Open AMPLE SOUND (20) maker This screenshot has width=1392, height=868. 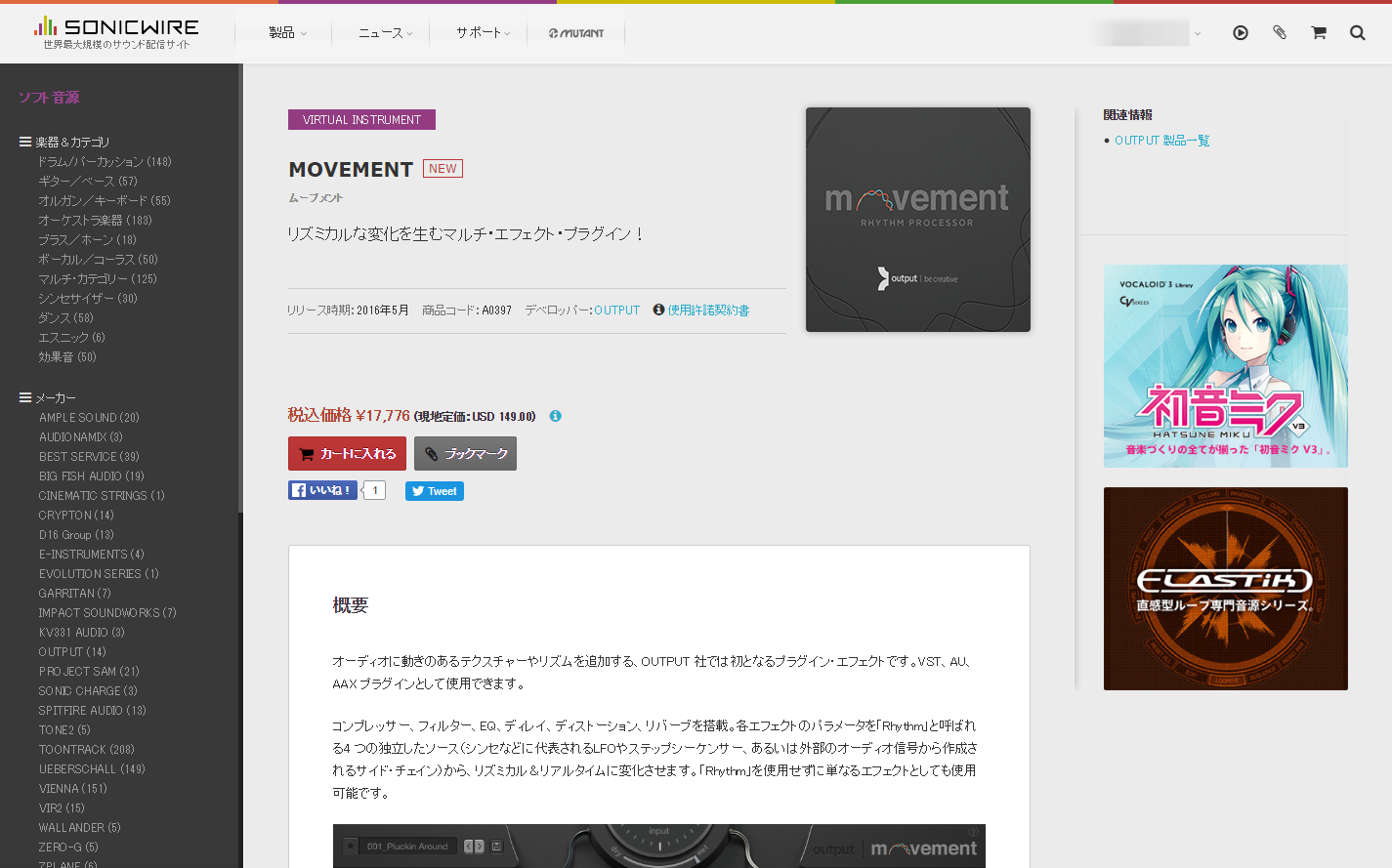click(89, 418)
